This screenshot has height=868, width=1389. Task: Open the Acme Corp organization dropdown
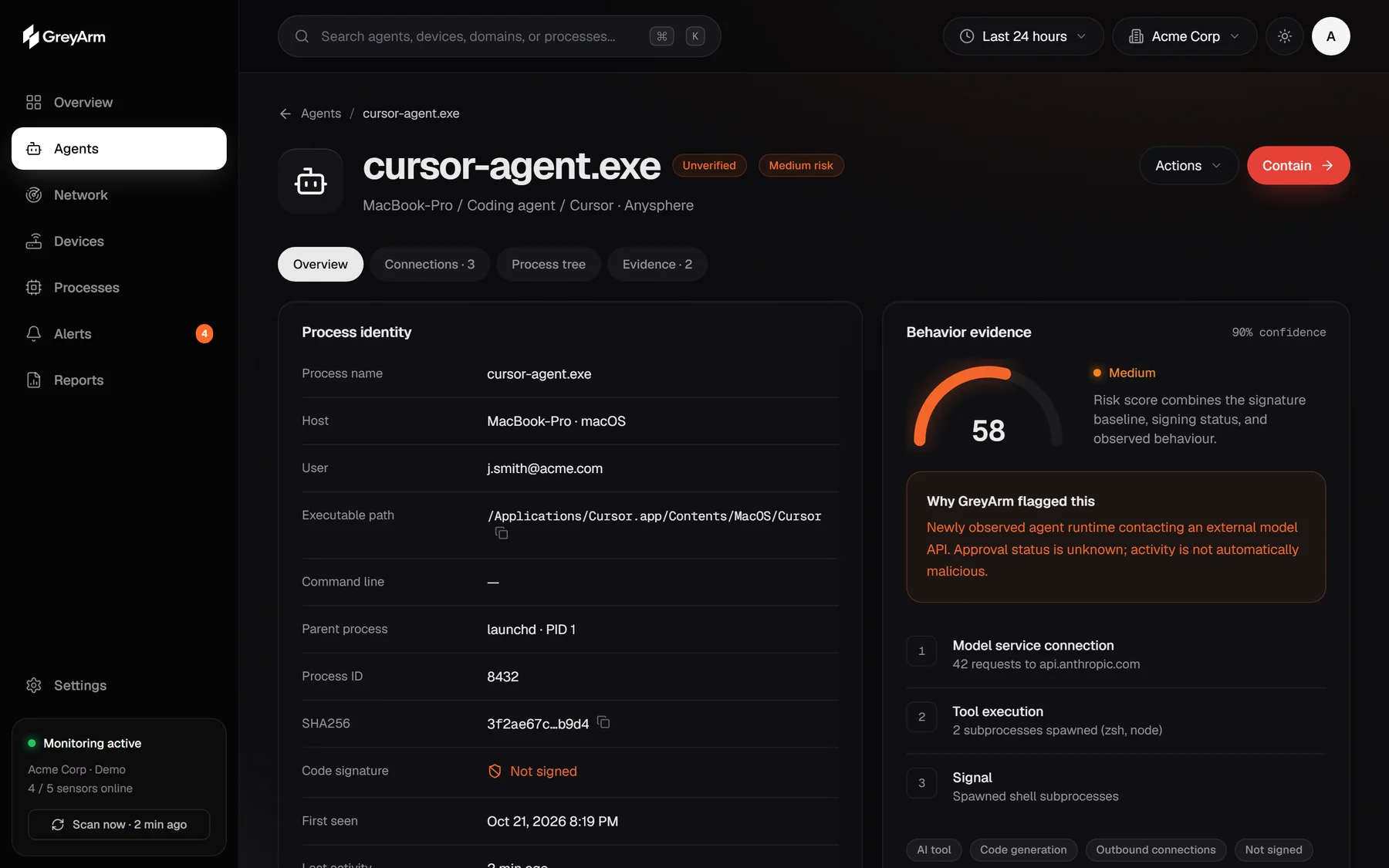tap(1185, 36)
